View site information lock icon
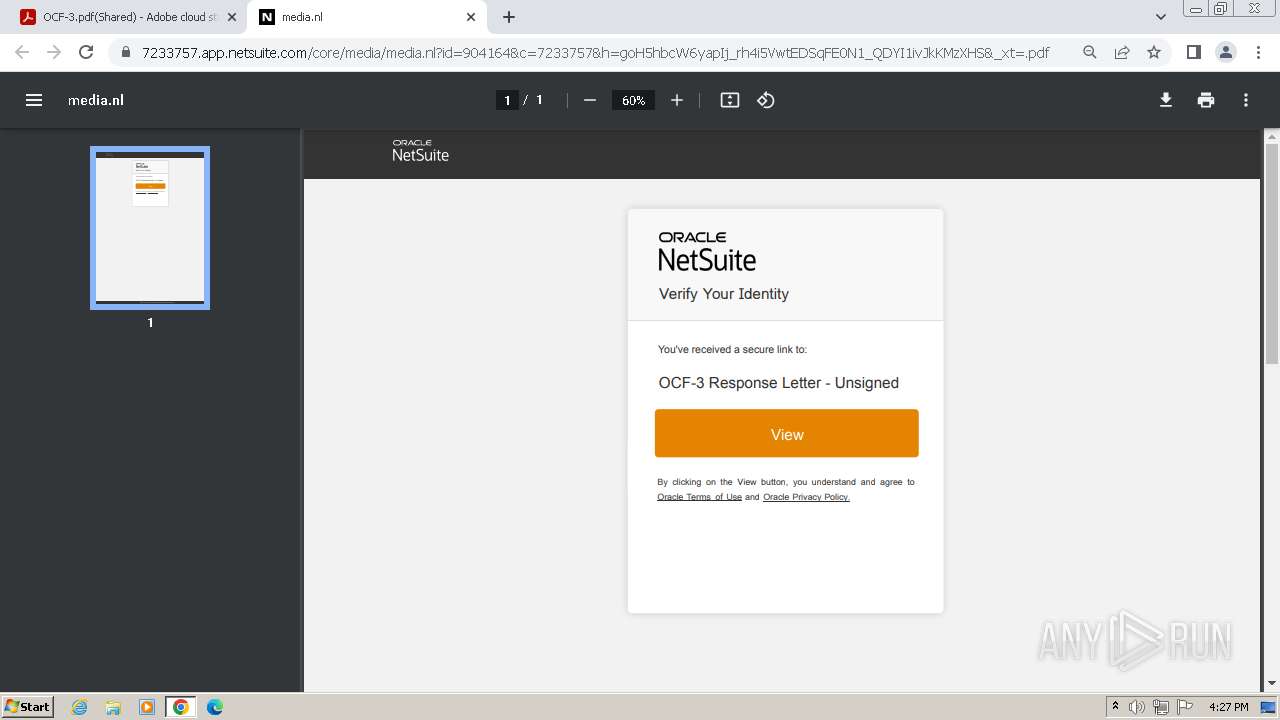 point(125,52)
